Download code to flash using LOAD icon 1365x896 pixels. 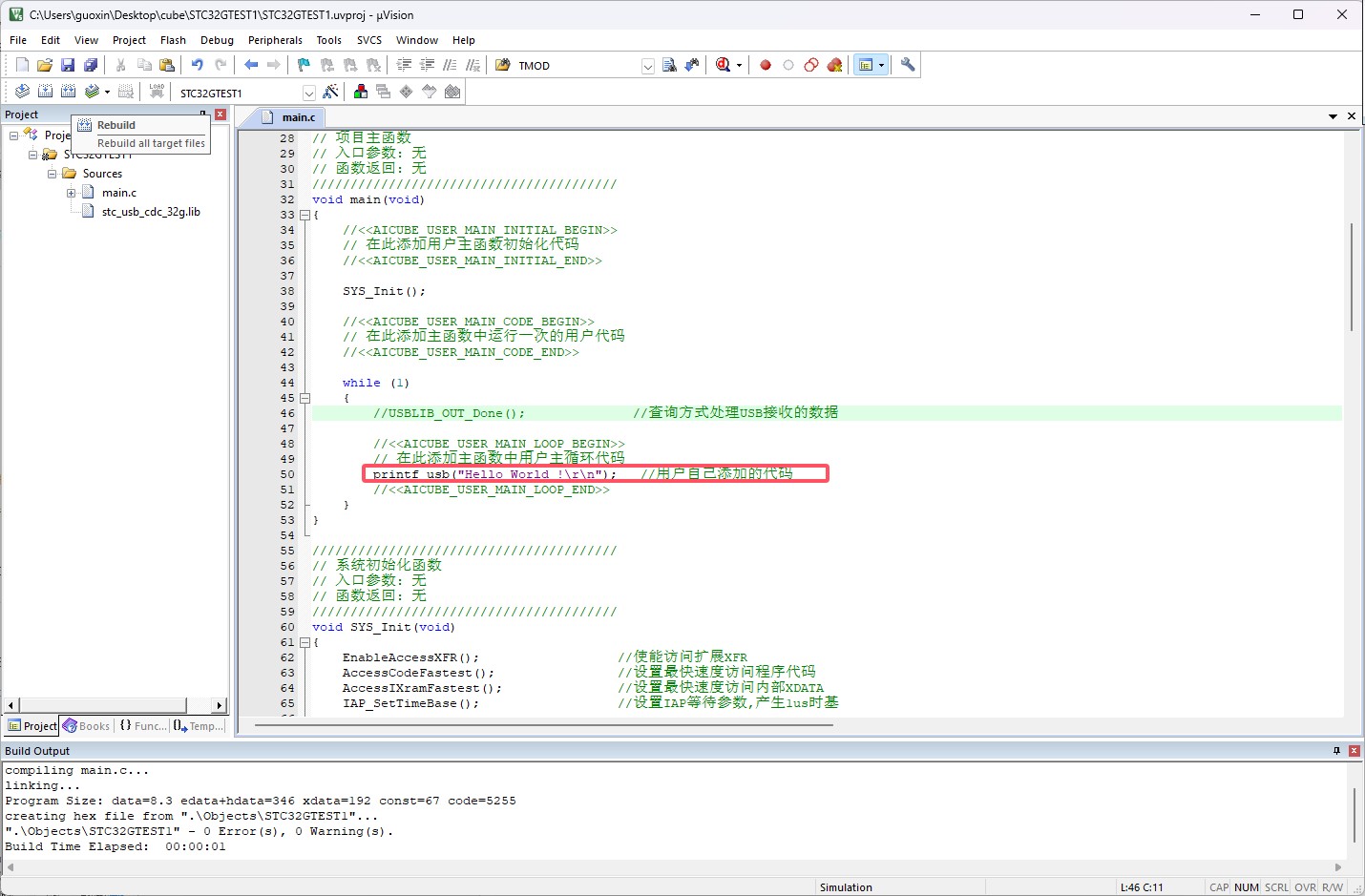(157, 92)
